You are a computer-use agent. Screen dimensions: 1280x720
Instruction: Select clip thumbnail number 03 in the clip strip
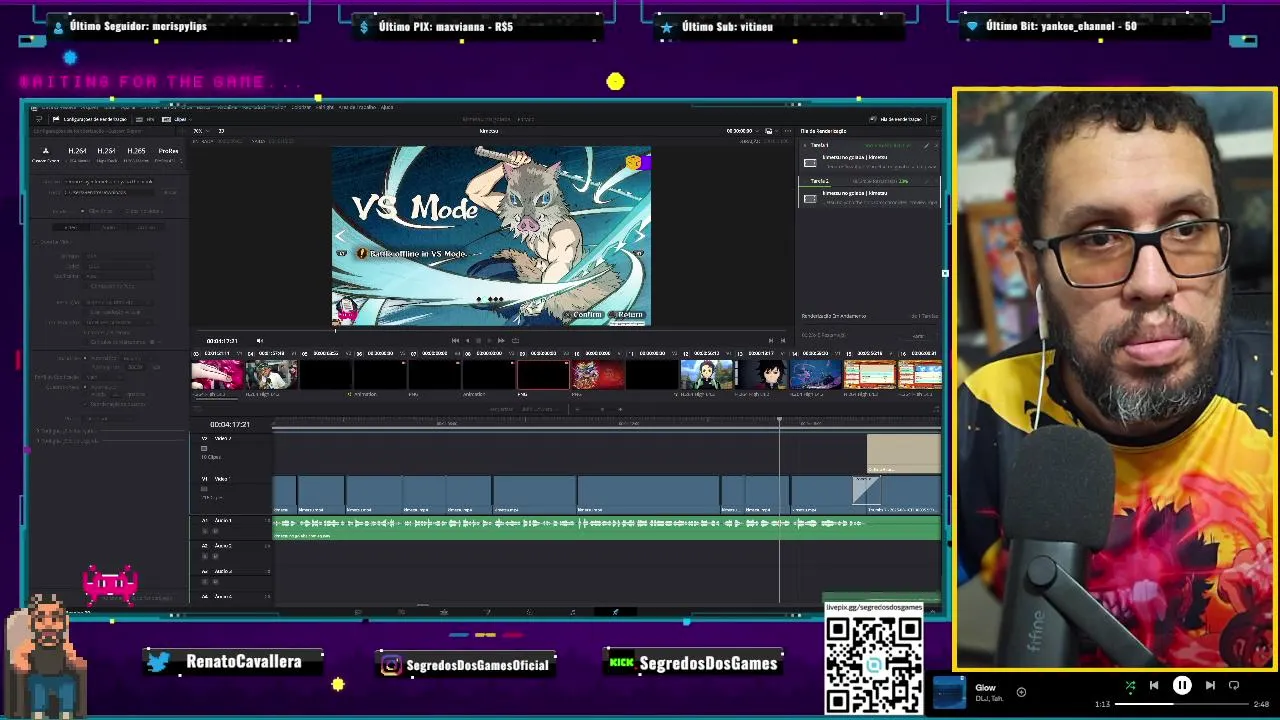tap(217, 375)
